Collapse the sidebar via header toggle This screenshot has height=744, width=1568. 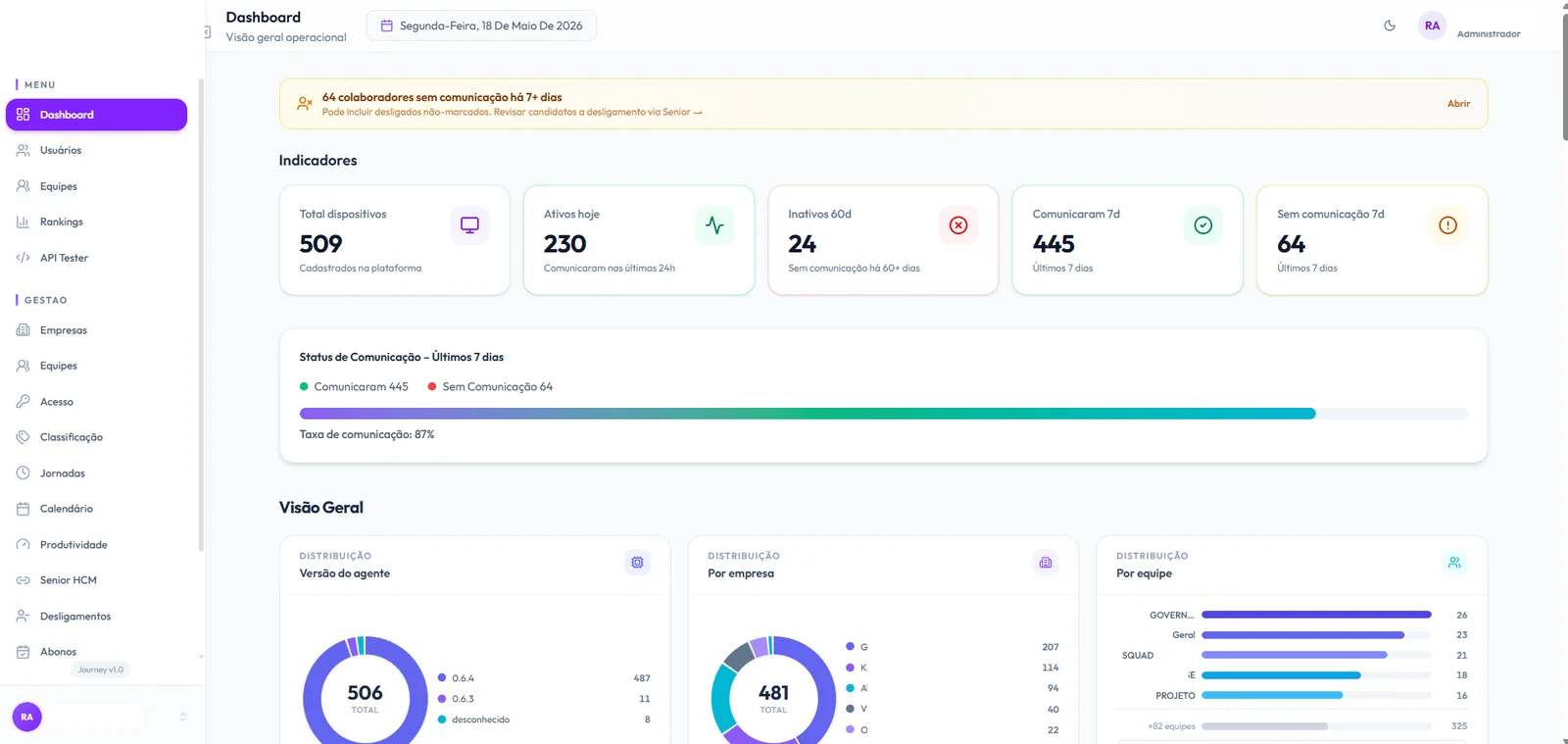tap(207, 32)
